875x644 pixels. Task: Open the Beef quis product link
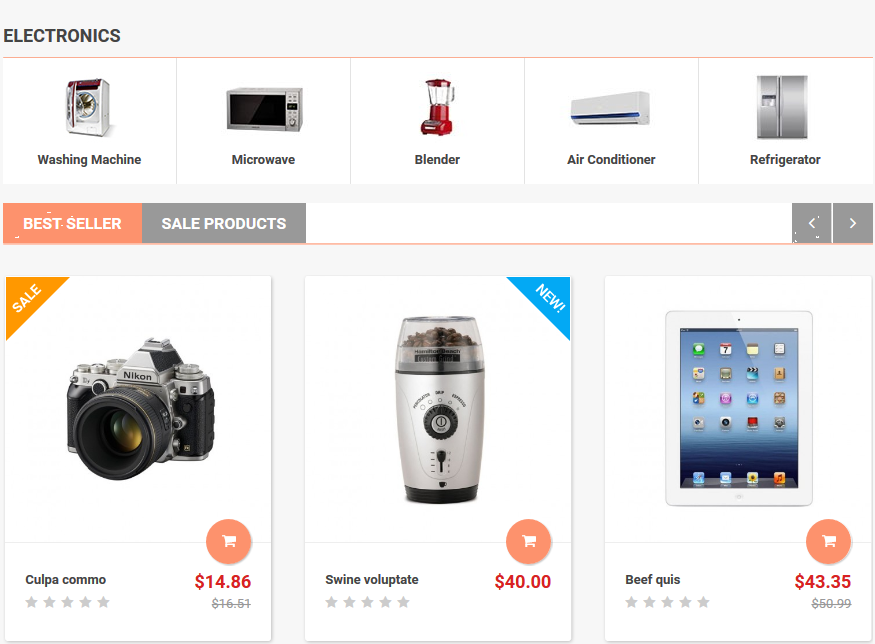[653, 580]
